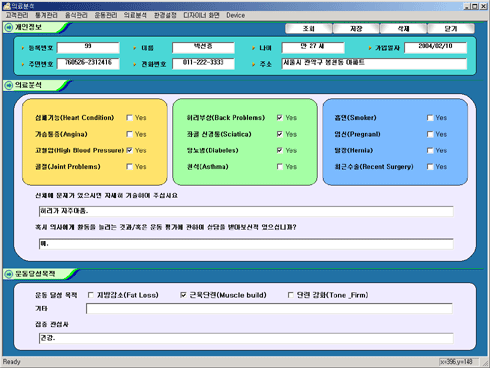Click the 닫기 (close) button

point(451,29)
